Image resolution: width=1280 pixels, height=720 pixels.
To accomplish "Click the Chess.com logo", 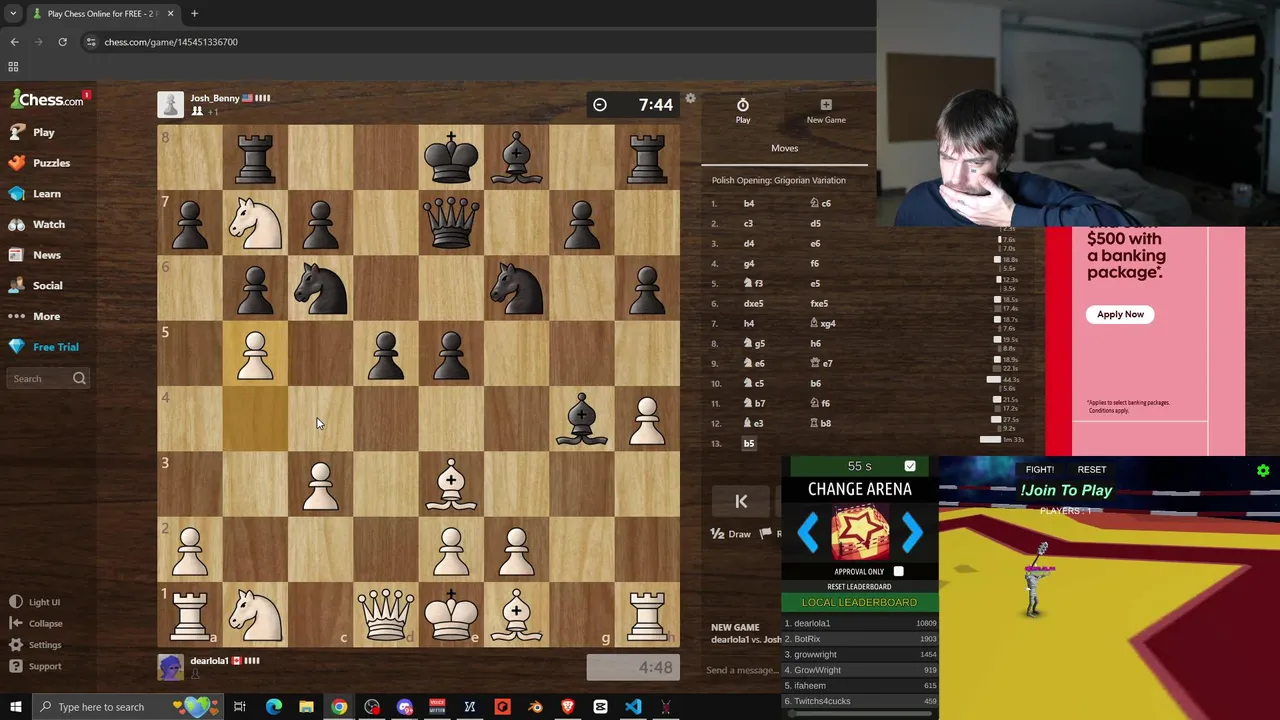I will point(48,99).
